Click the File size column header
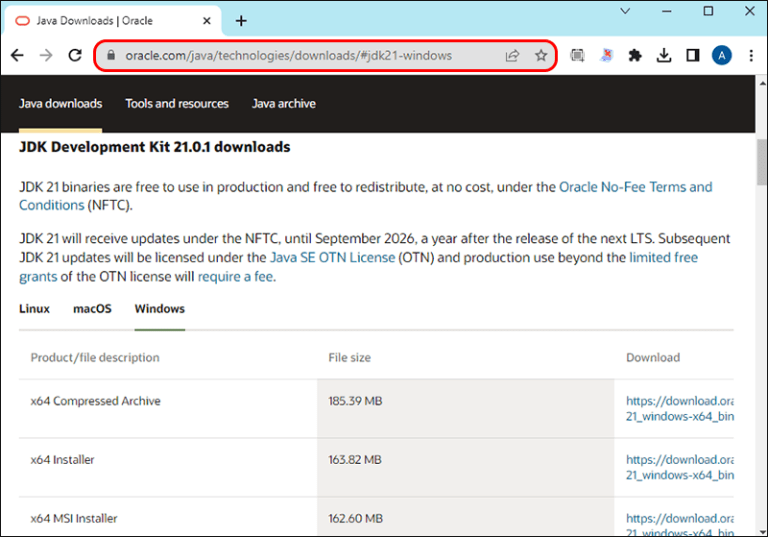The width and height of the screenshot is (768, 537). tap(349, 358)
